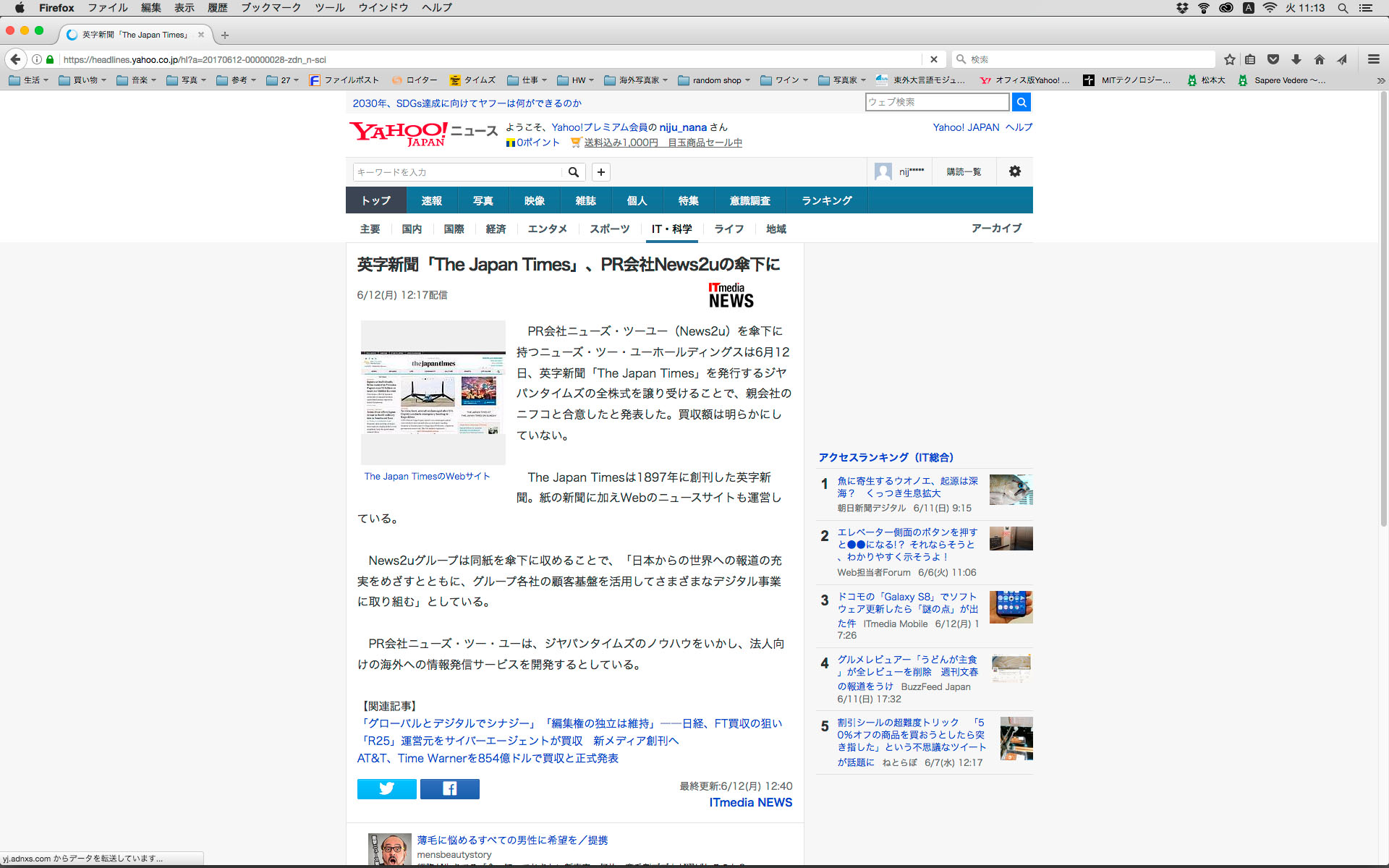Open the ITmedia NEWS link below article
Viewport: 1389px width, 868px height.
click(750, 802)
